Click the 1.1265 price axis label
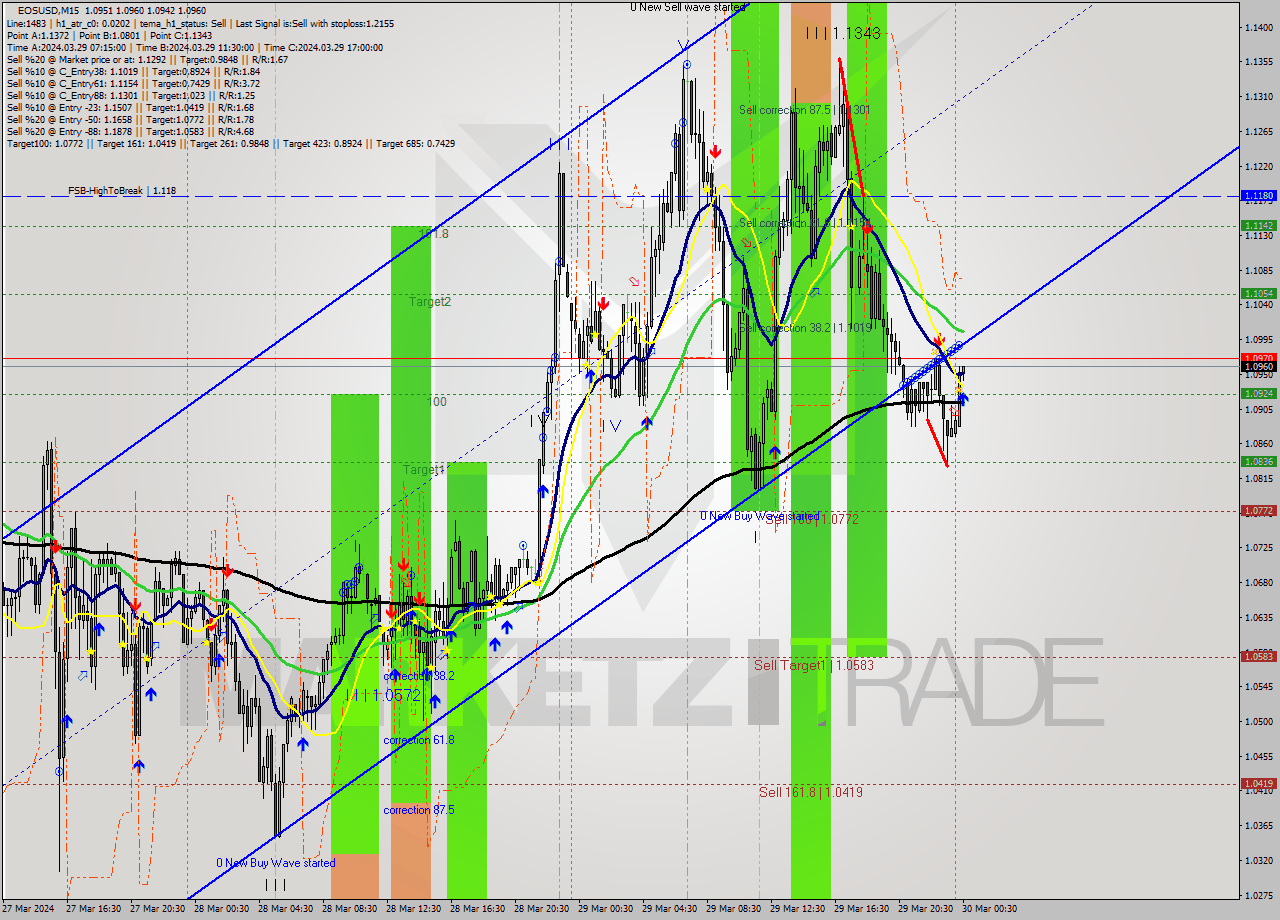The width and height of the screenshot is (1280, 920). click(x=1258, y=132)
